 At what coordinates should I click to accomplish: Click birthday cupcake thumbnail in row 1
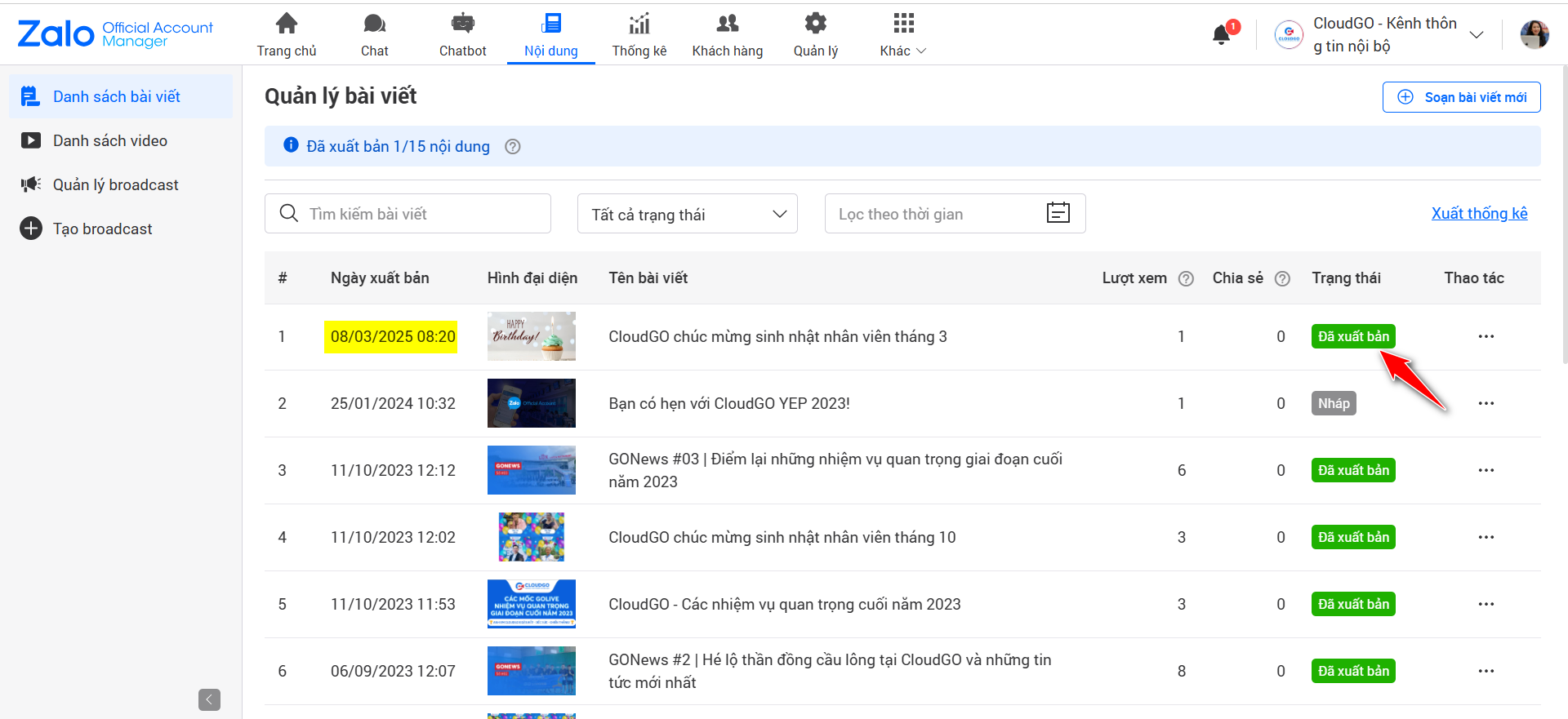532,336
